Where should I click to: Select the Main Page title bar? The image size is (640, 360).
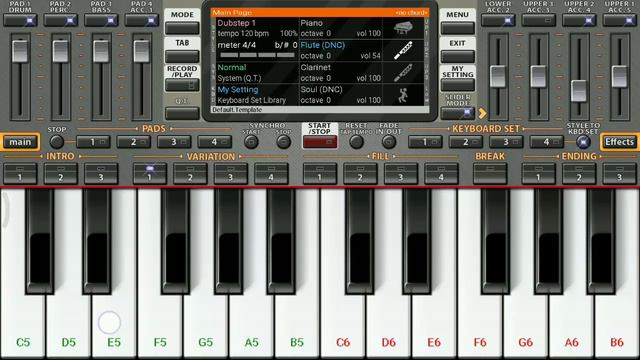click(320, 13)
